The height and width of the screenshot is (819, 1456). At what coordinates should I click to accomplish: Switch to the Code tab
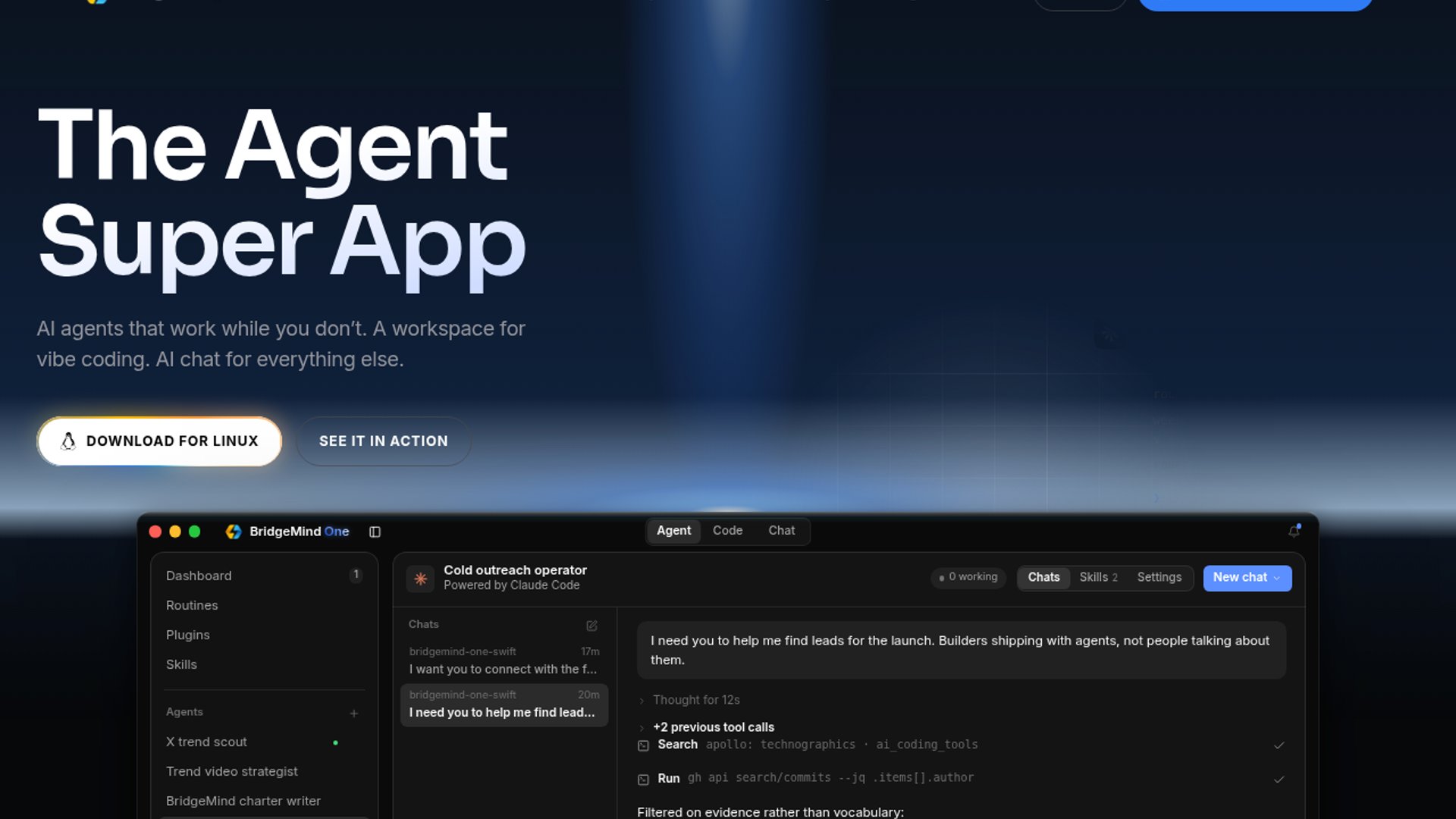click(727, 531)
